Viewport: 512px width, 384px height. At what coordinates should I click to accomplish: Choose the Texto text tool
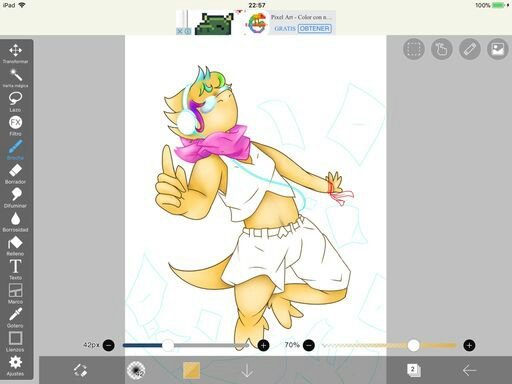15,269
